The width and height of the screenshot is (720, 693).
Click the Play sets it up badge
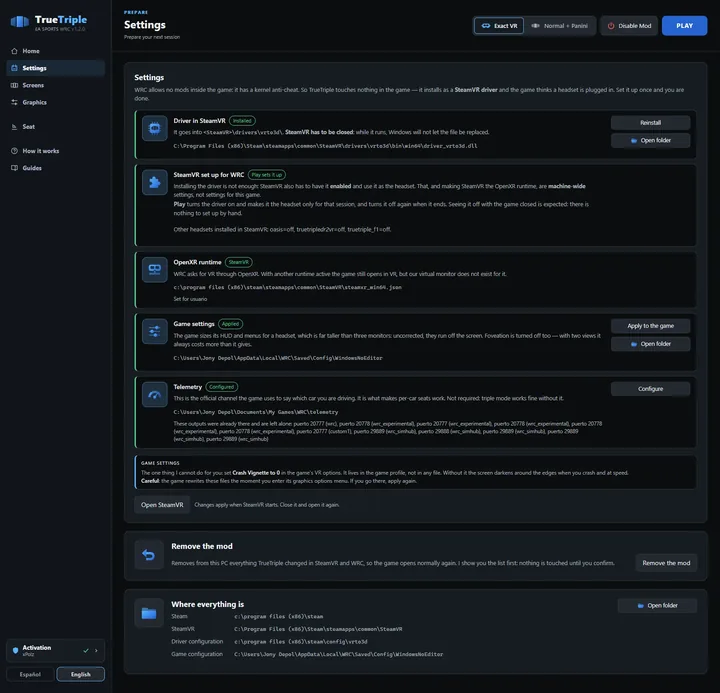coord(267,175)
